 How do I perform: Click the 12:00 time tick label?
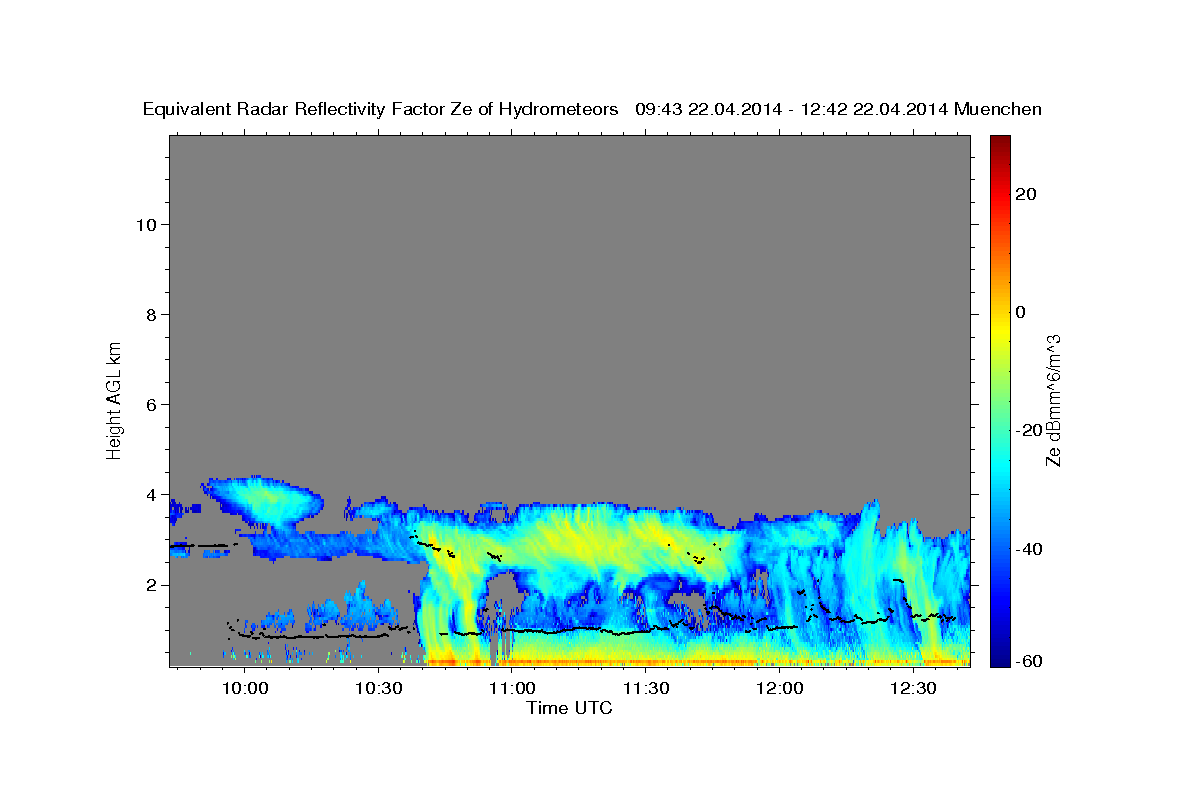click(x=780, y=688)
